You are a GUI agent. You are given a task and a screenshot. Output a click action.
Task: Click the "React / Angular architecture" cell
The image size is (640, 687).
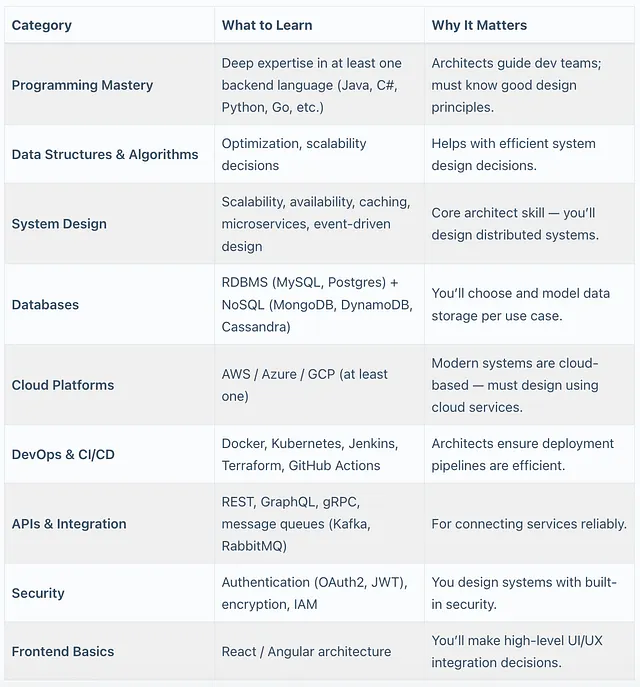[306, 651]
